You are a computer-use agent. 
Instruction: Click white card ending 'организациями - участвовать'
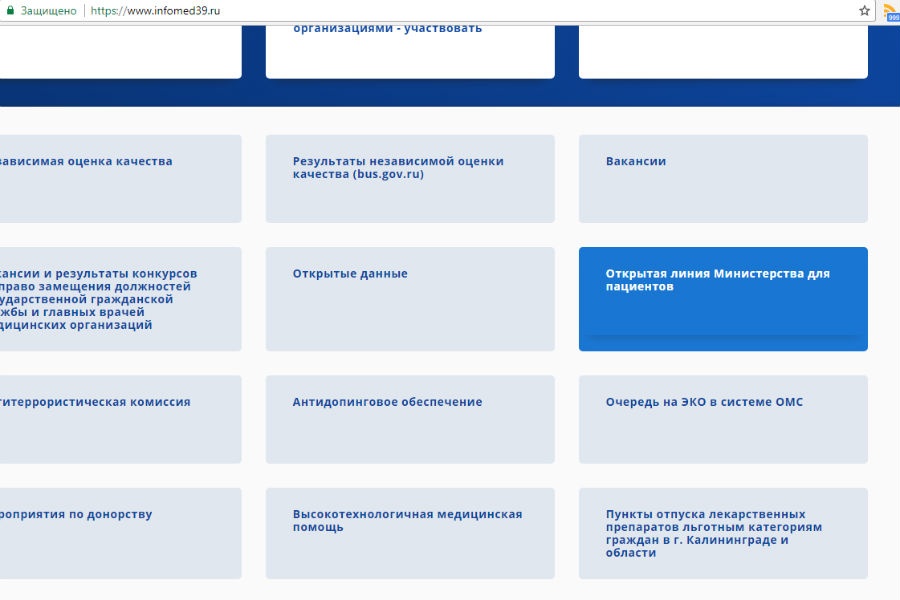(x=409, y=50)
